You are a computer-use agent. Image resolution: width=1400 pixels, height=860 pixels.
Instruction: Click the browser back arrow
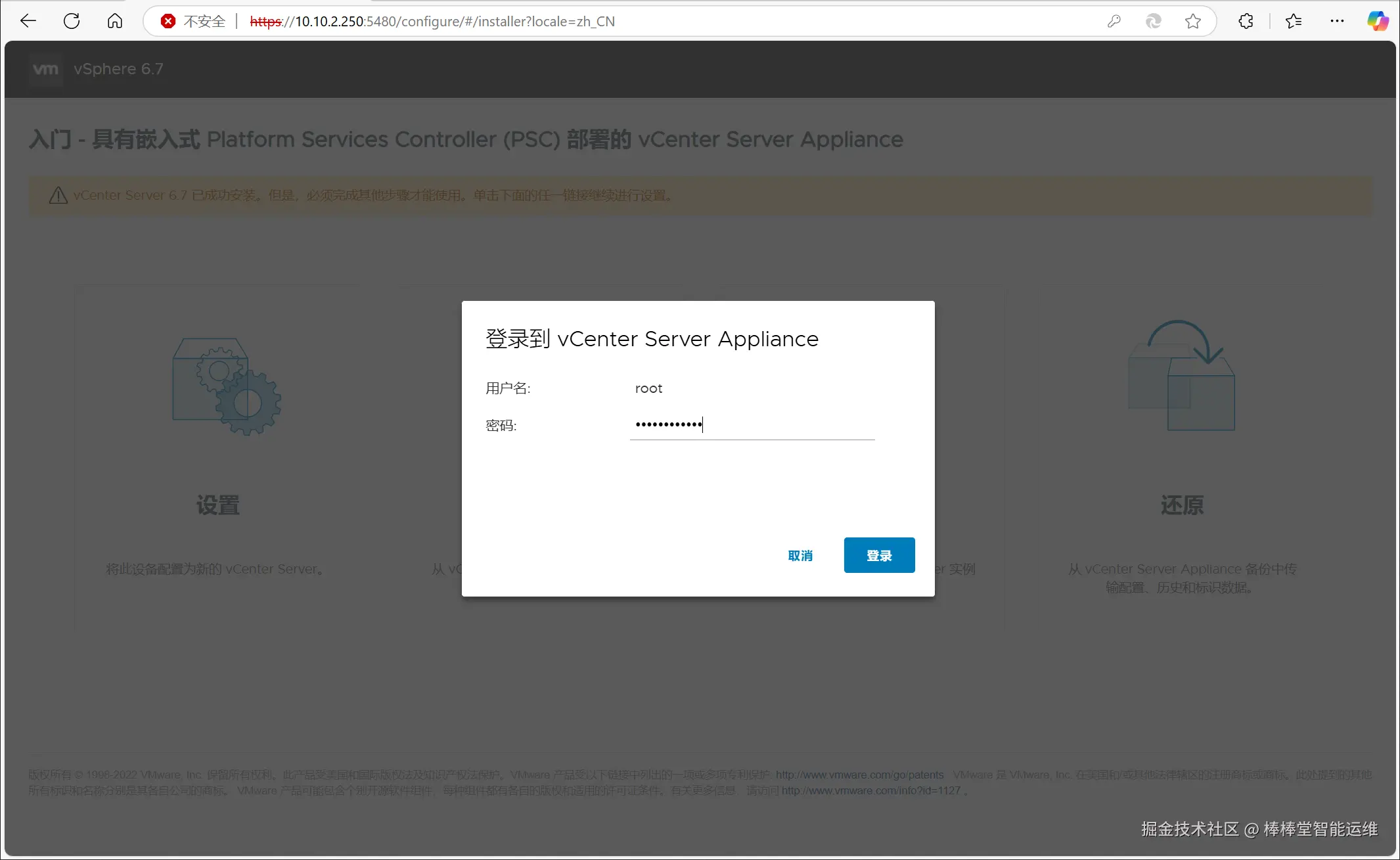[x=28, y=21]
